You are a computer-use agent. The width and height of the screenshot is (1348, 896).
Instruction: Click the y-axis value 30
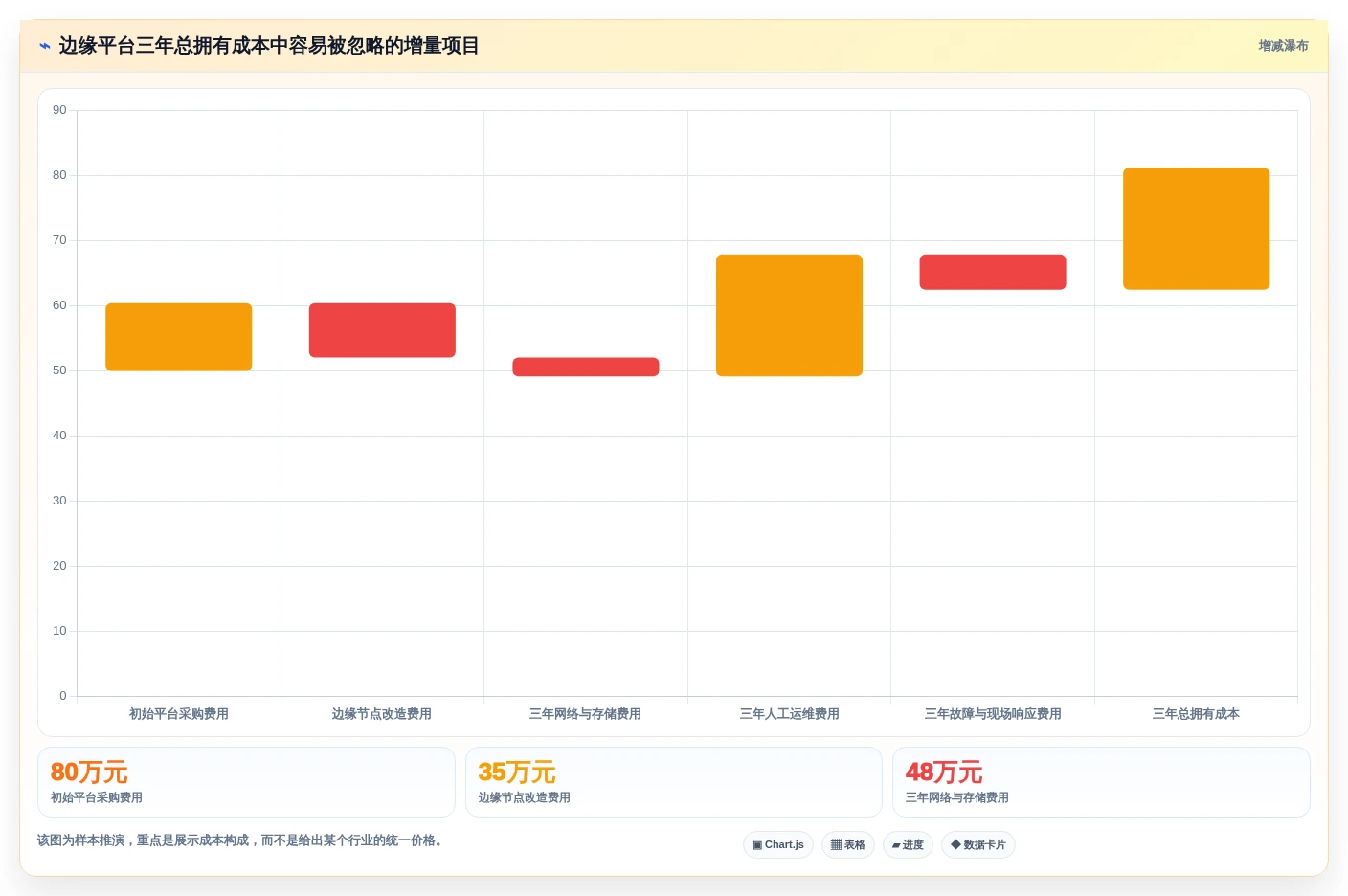point(59,501)
